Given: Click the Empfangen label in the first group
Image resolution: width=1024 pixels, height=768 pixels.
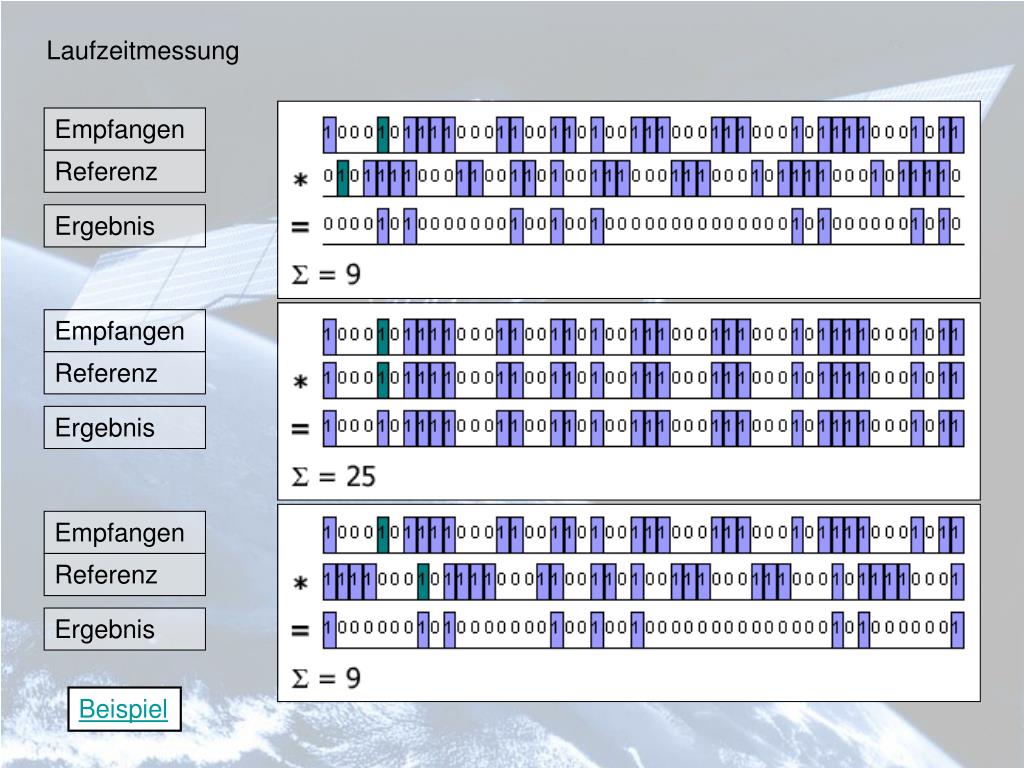Looking at the screenshot, I should pyautogui.click(x=125, y=129).
